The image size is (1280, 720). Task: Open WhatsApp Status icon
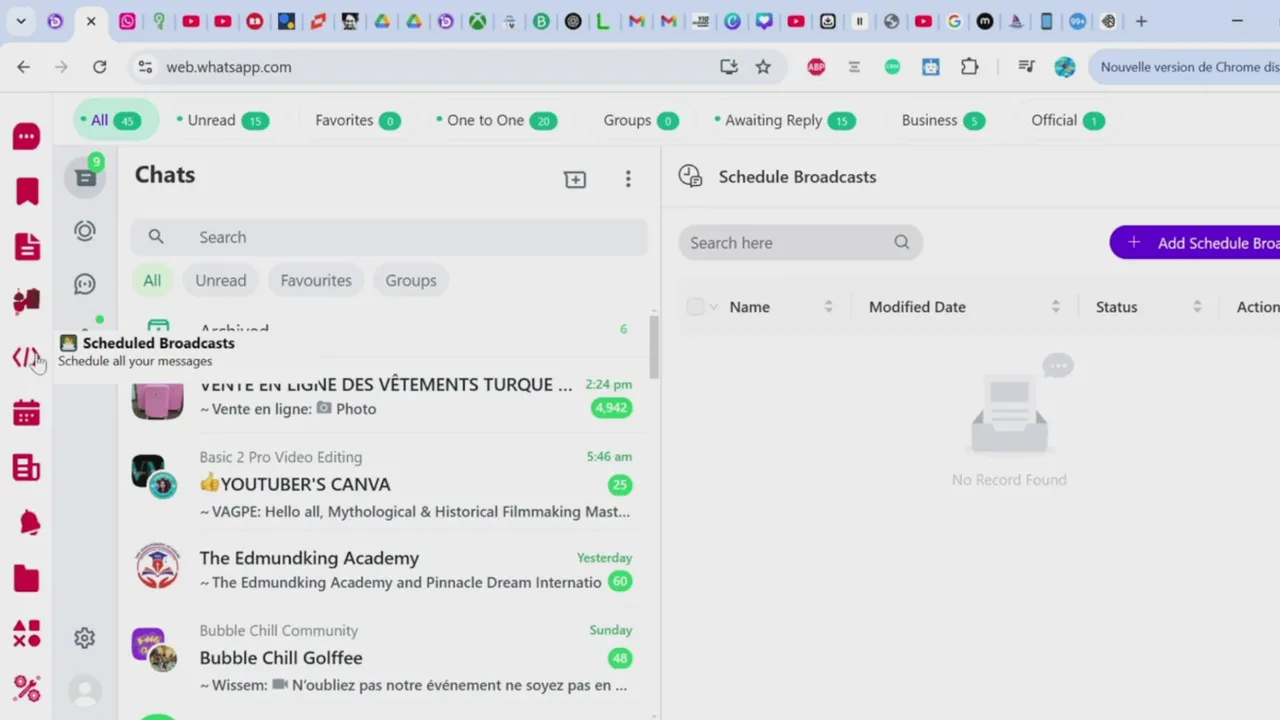tap(85, 231)
